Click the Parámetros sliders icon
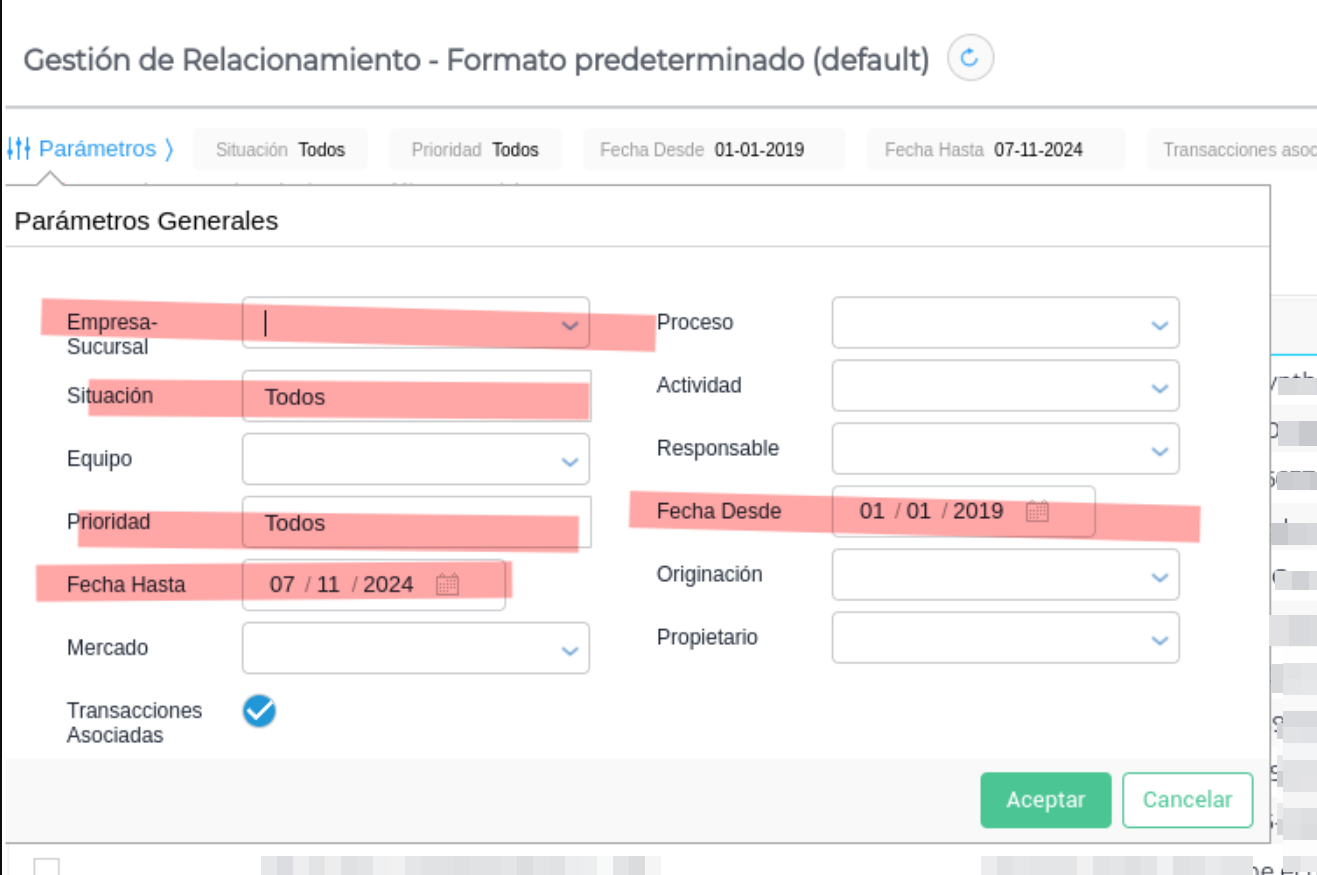 [20, 149]
